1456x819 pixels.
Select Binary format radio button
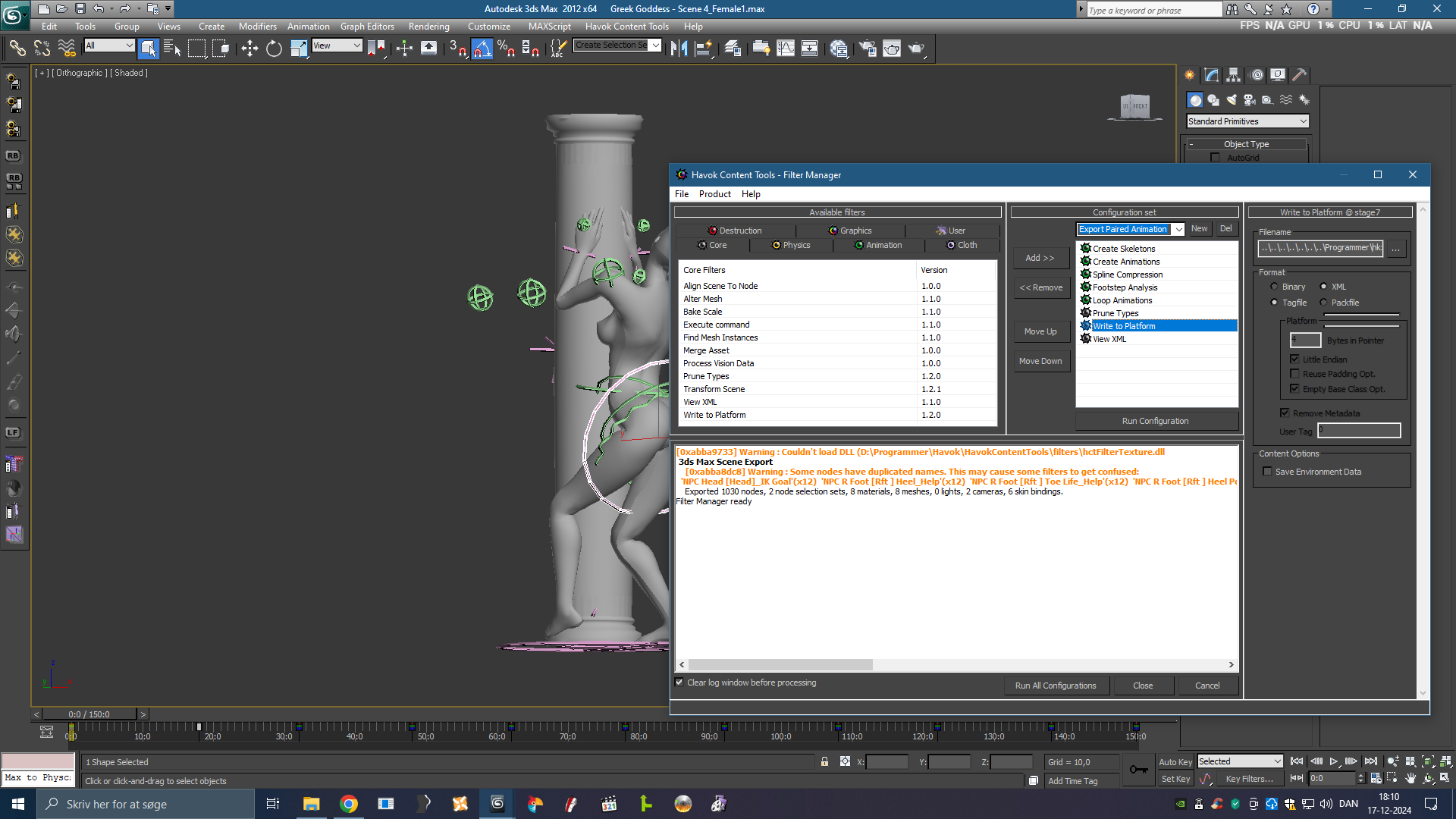tap(1274, 287)
